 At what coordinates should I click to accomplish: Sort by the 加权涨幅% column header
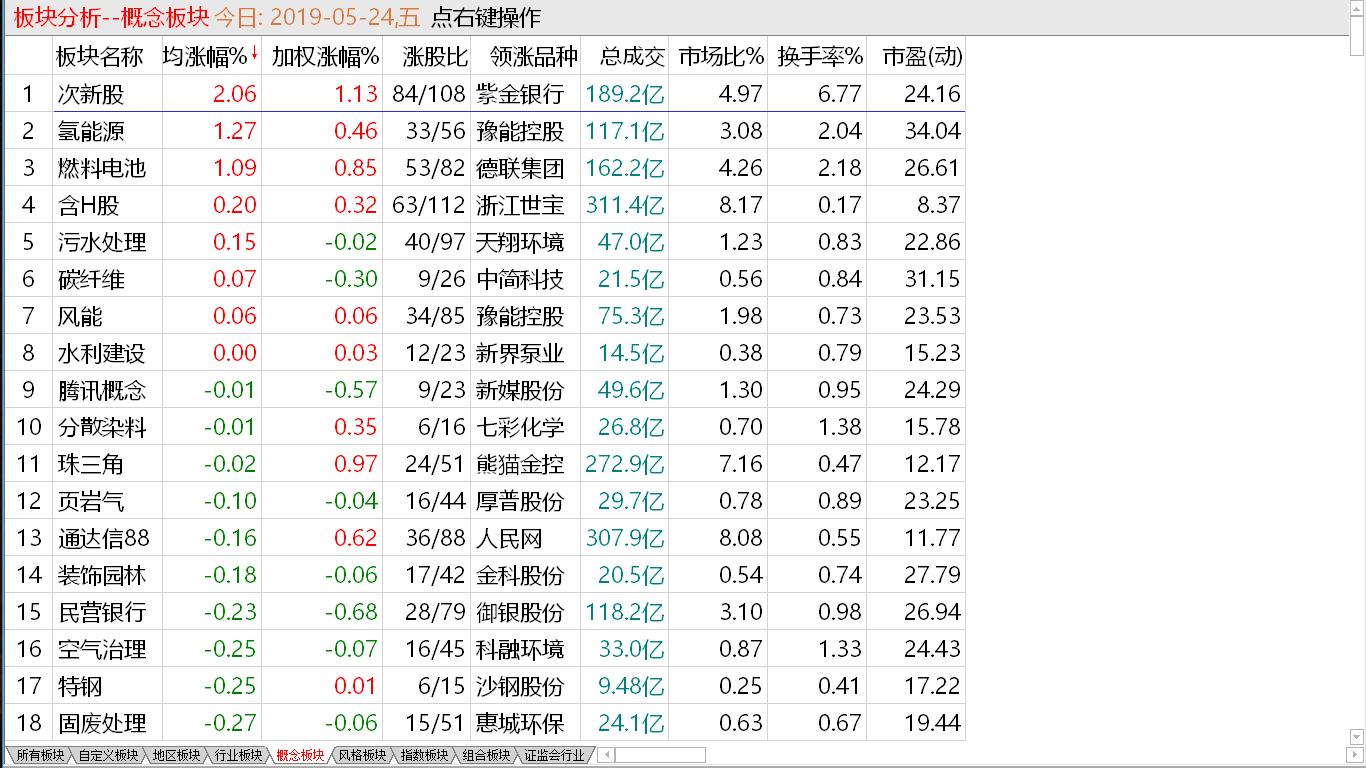(325, 57)
